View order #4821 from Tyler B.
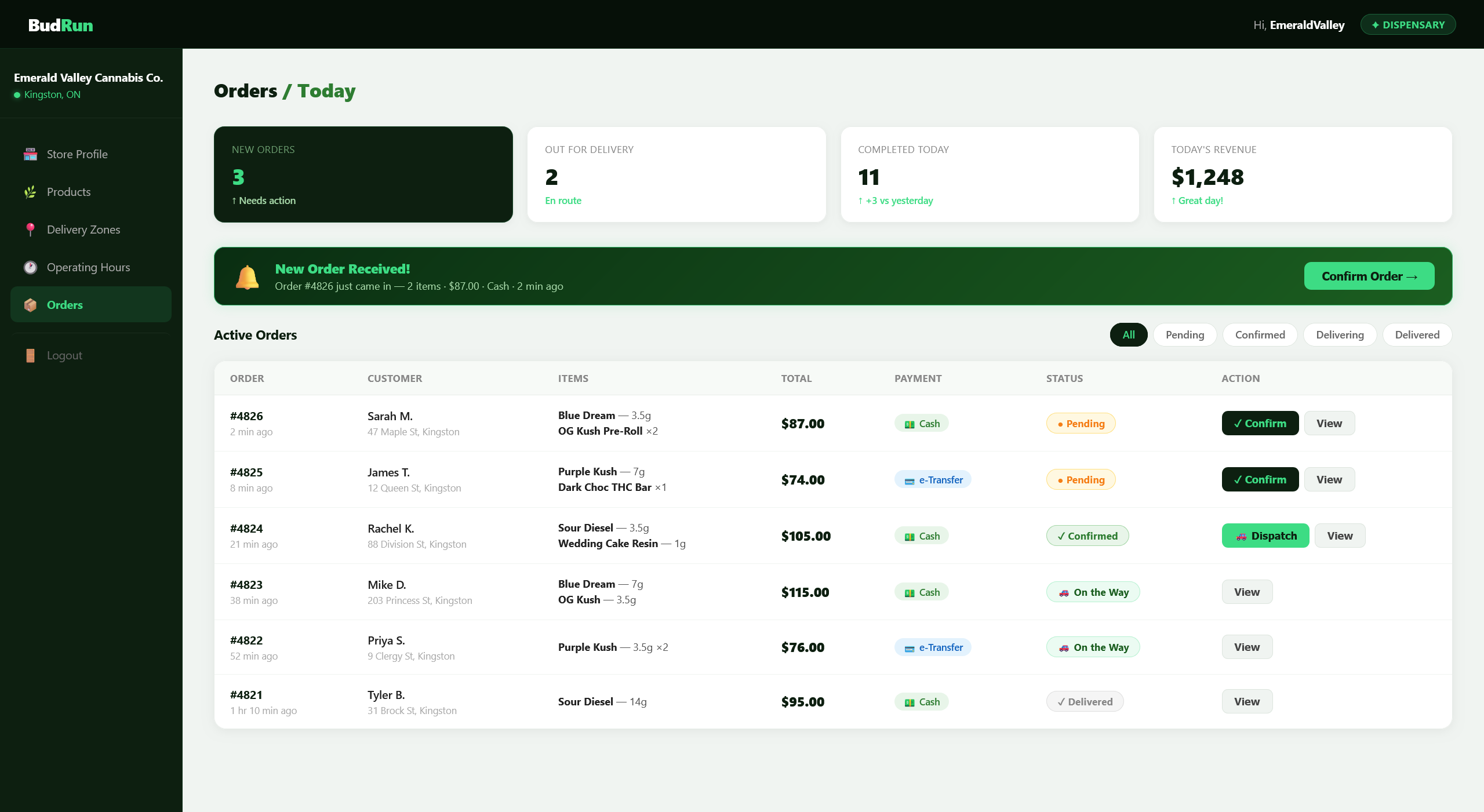 pyautogui.click(x=1247, y=701)
